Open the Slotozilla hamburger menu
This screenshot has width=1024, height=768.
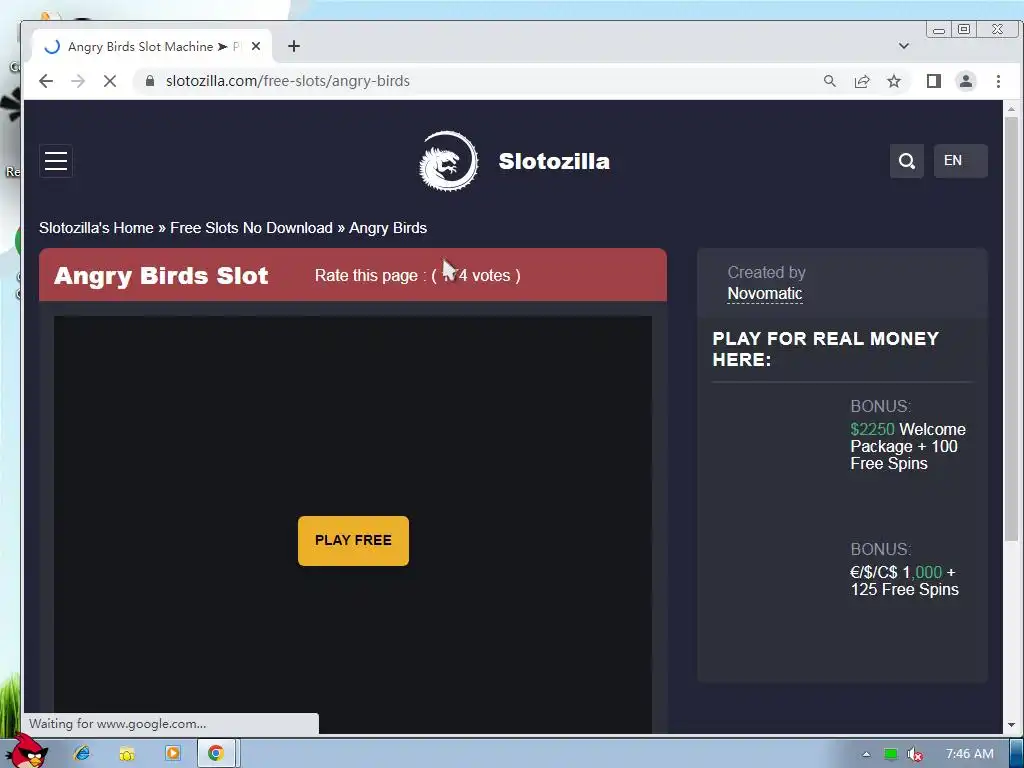point(56,161)
